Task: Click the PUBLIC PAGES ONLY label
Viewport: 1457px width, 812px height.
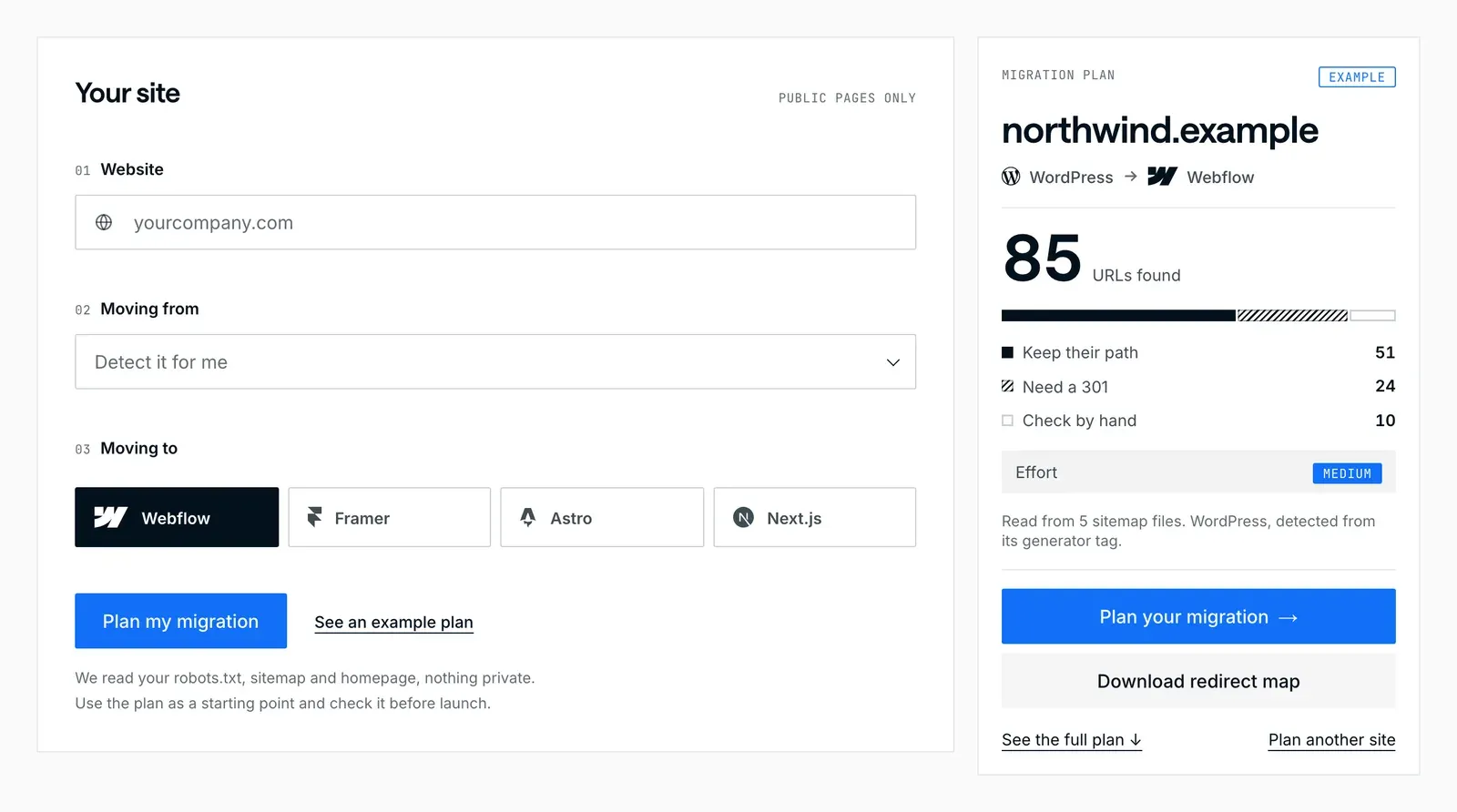Action: (847, 98)
